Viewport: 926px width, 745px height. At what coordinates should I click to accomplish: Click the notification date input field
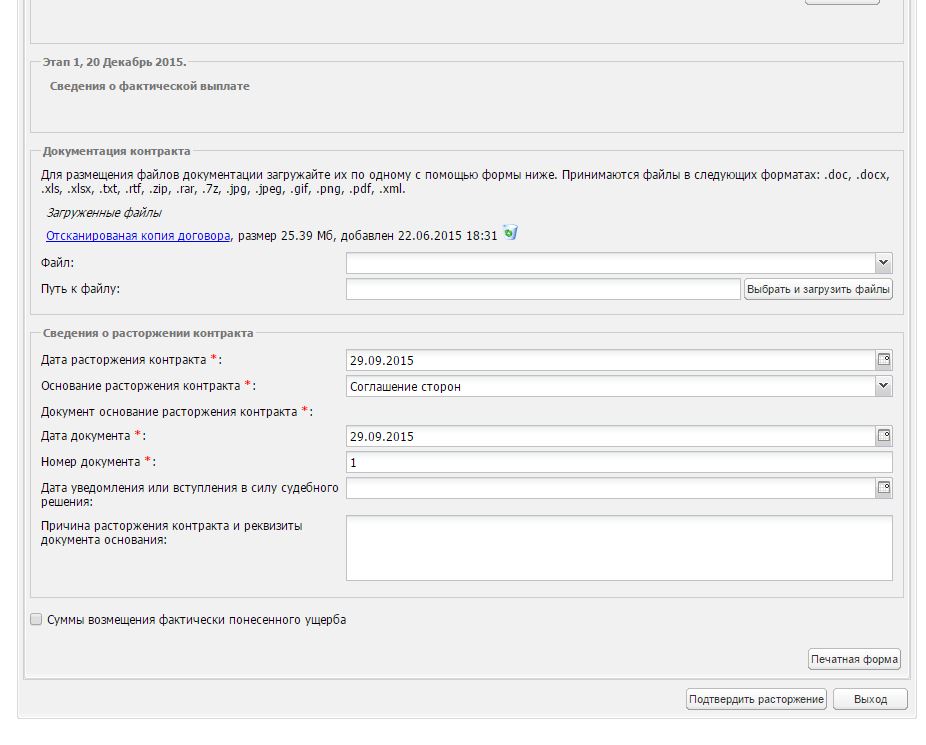611,488
